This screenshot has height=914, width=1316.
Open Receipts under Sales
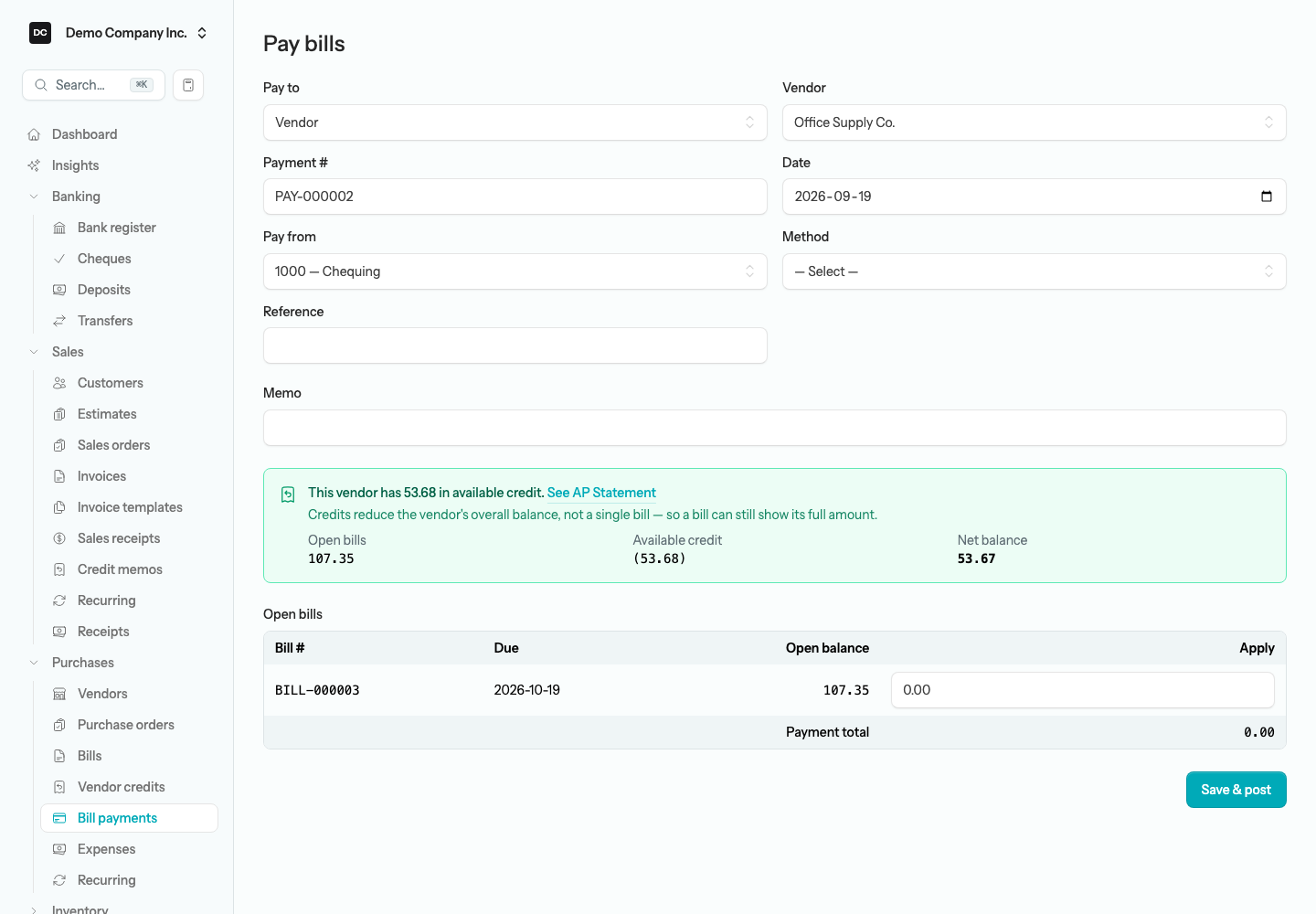click(103, 632)
